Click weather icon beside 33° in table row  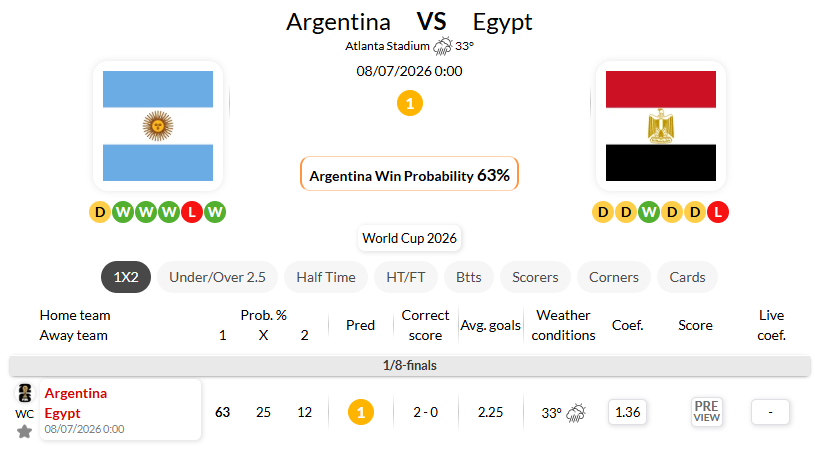click(576, 413)
